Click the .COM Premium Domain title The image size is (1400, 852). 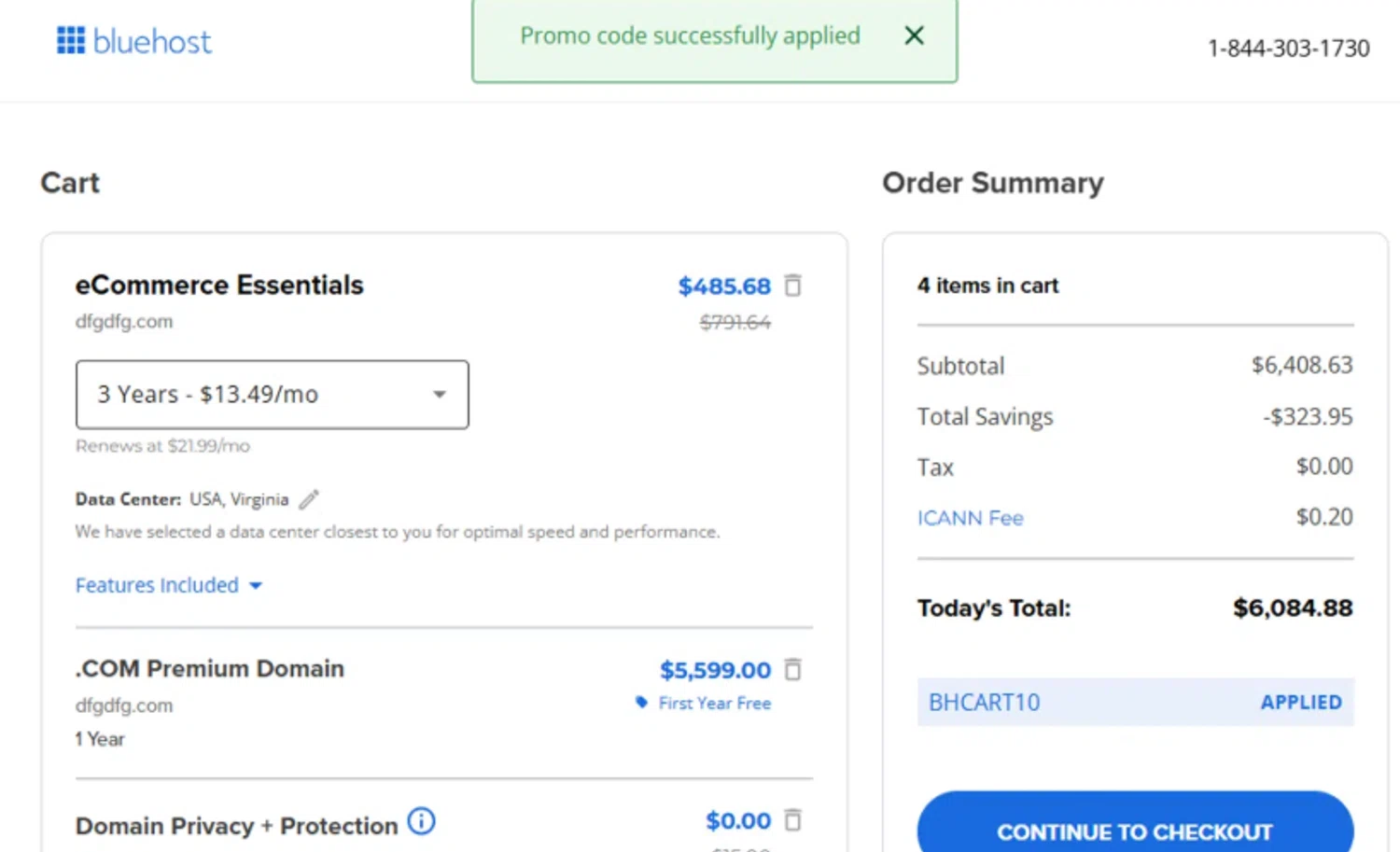(210, 669)
